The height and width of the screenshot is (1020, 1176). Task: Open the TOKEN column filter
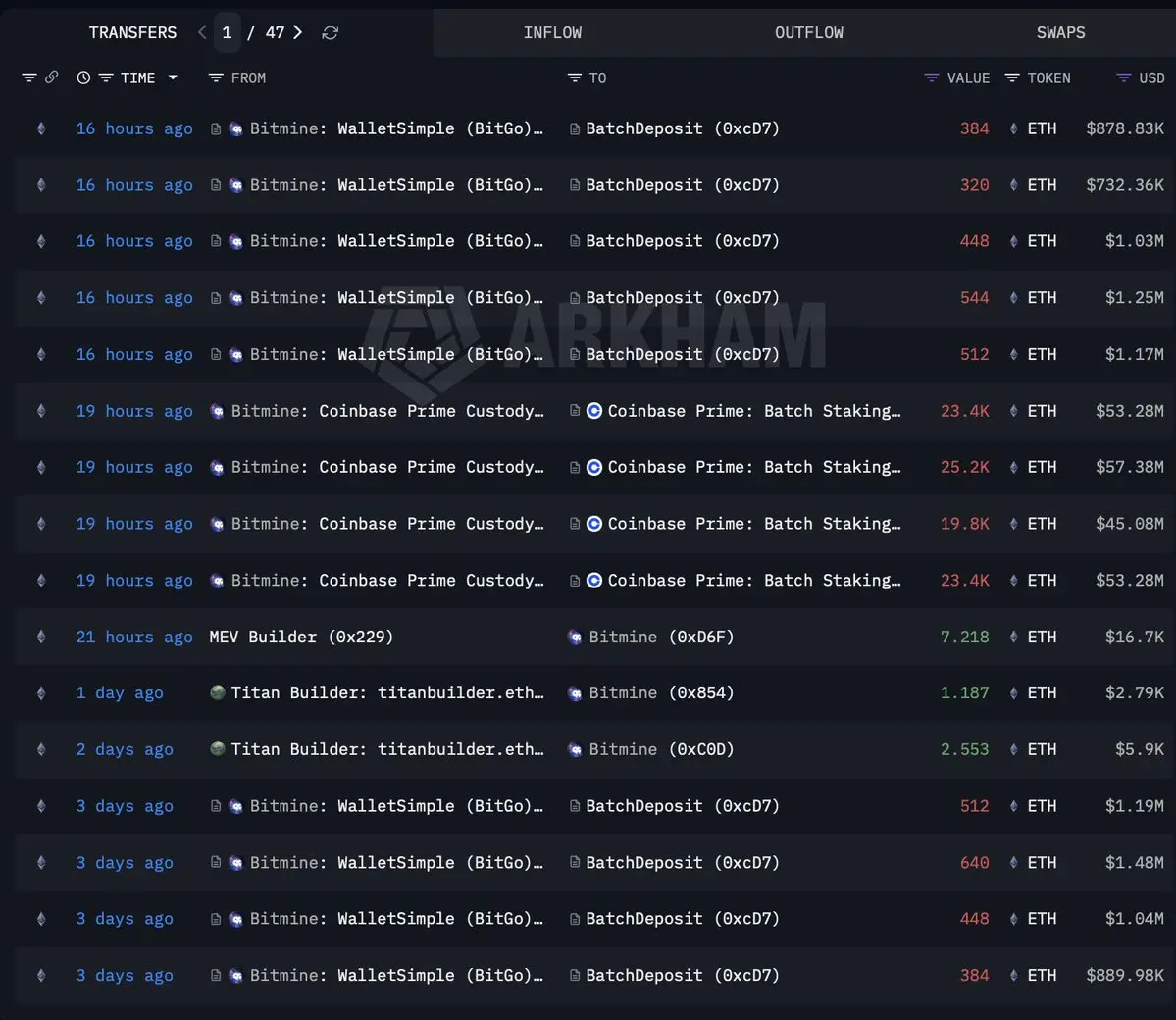pyautogui.click(x=1012, y=78)
